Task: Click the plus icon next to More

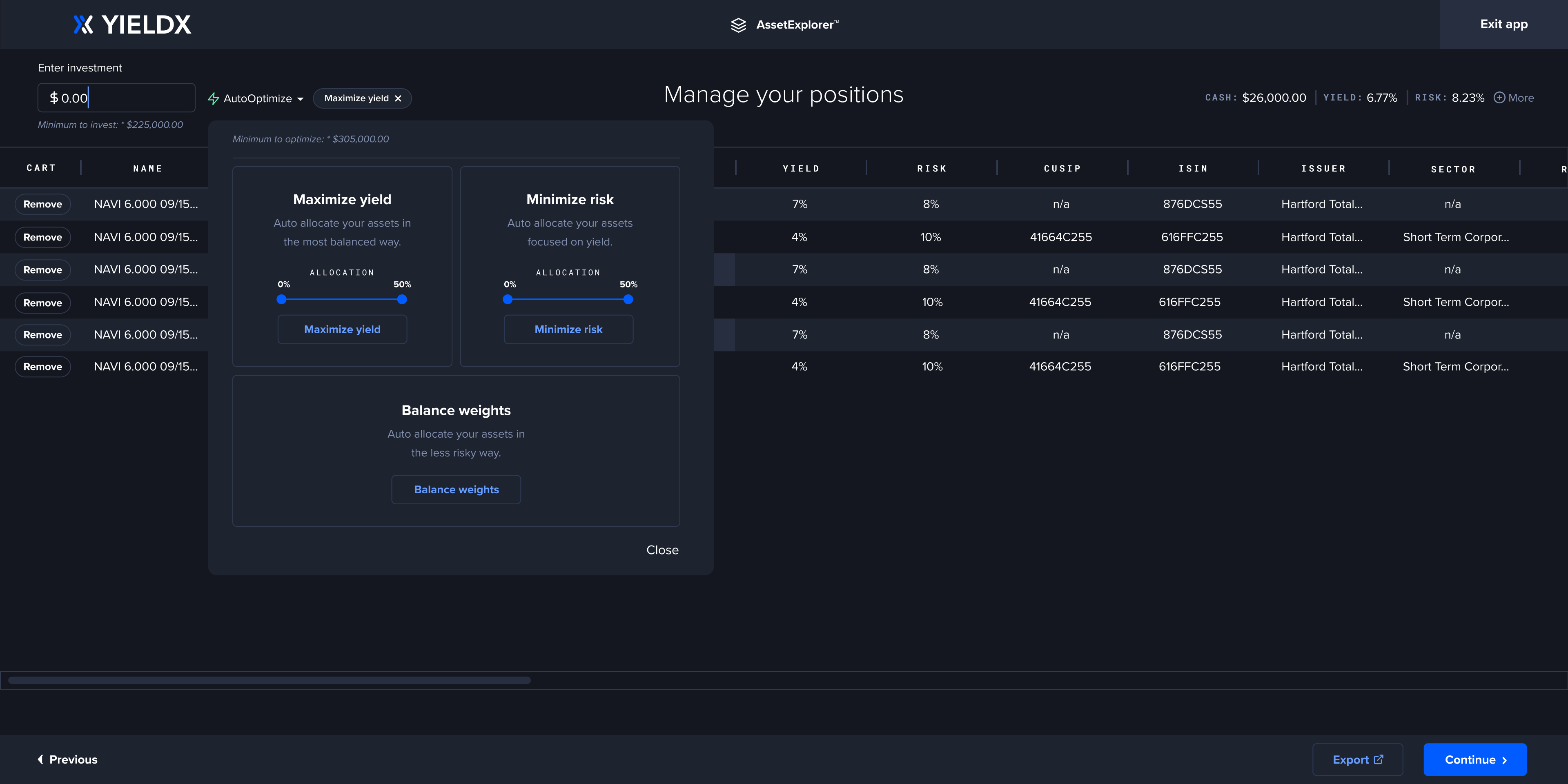Action: point(1499,98)
